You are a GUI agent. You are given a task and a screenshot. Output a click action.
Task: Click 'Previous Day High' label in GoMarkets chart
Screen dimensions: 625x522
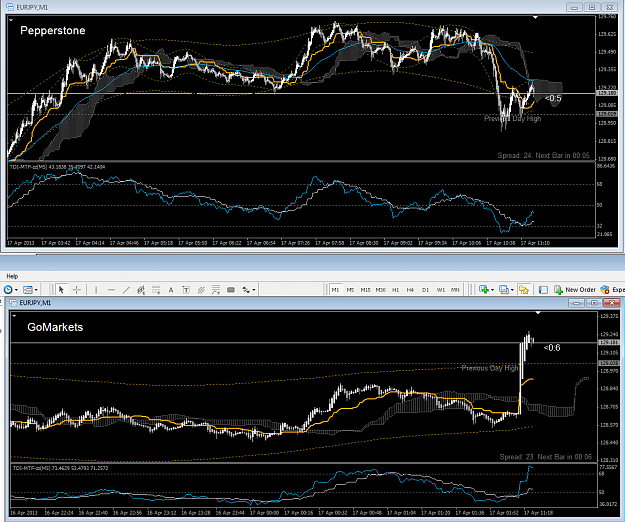[x=490, y=368]
